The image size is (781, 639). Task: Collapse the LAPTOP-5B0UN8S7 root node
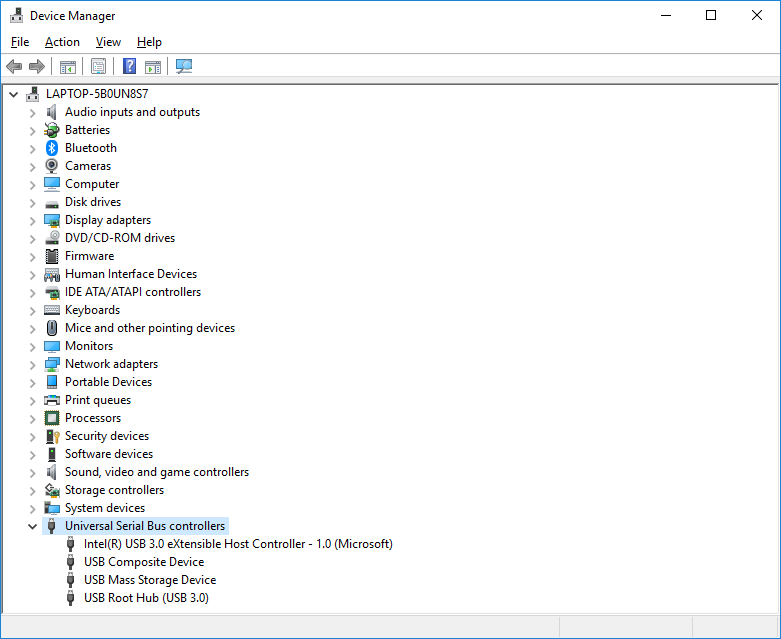[x=13, y=94]
